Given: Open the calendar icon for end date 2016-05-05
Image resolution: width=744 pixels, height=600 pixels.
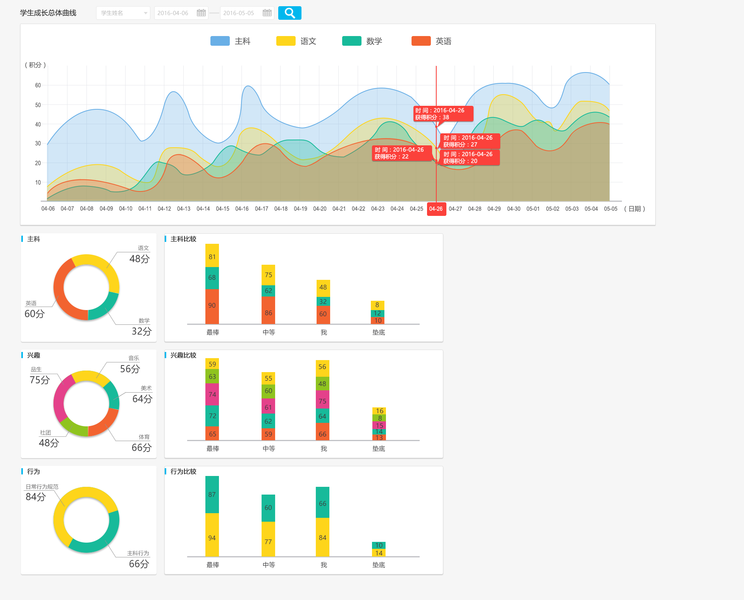Looking at the screenshot, I should click(x=267, y=13).
